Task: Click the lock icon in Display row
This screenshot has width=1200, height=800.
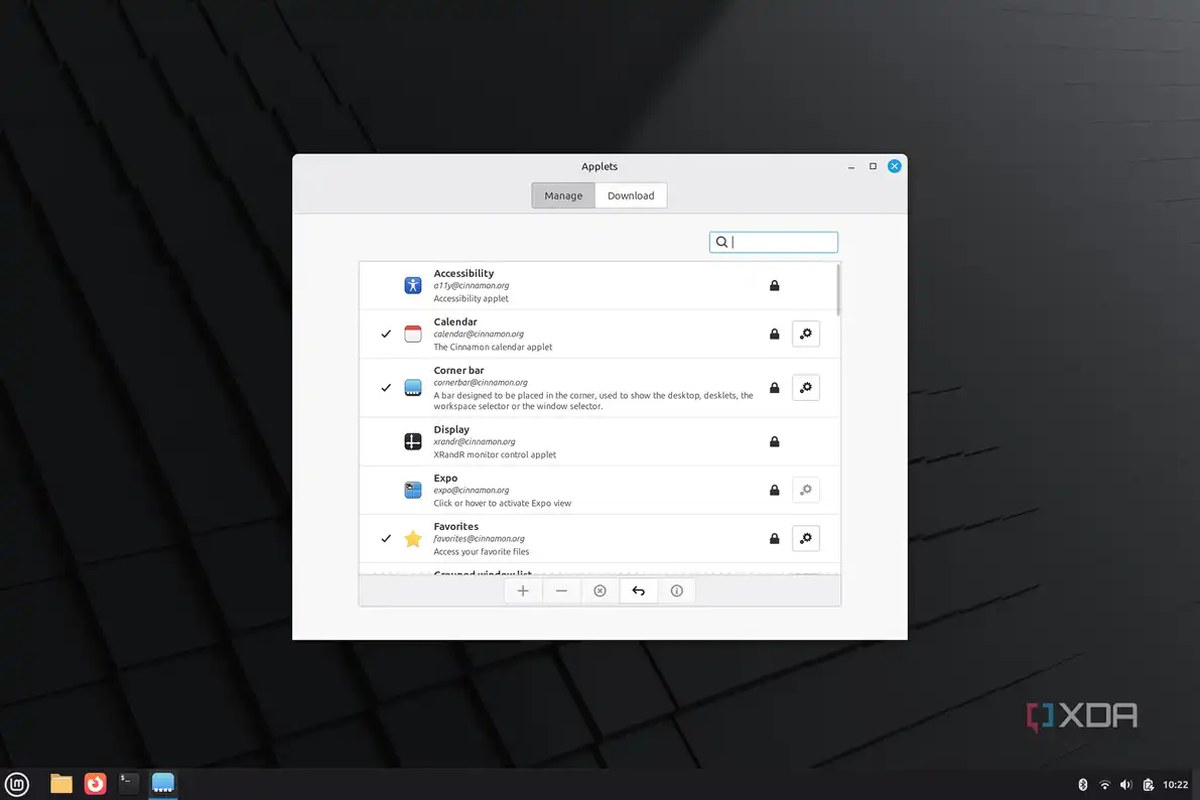Action: click(x=774, y=441)
